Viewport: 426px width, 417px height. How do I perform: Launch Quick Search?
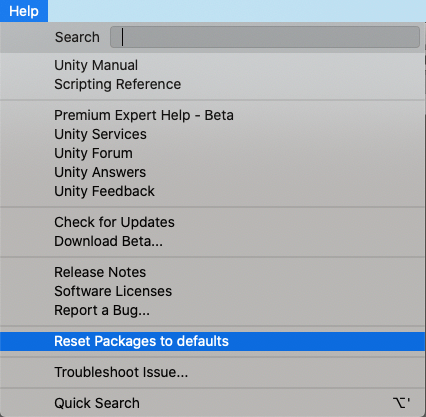click(213, 403)
